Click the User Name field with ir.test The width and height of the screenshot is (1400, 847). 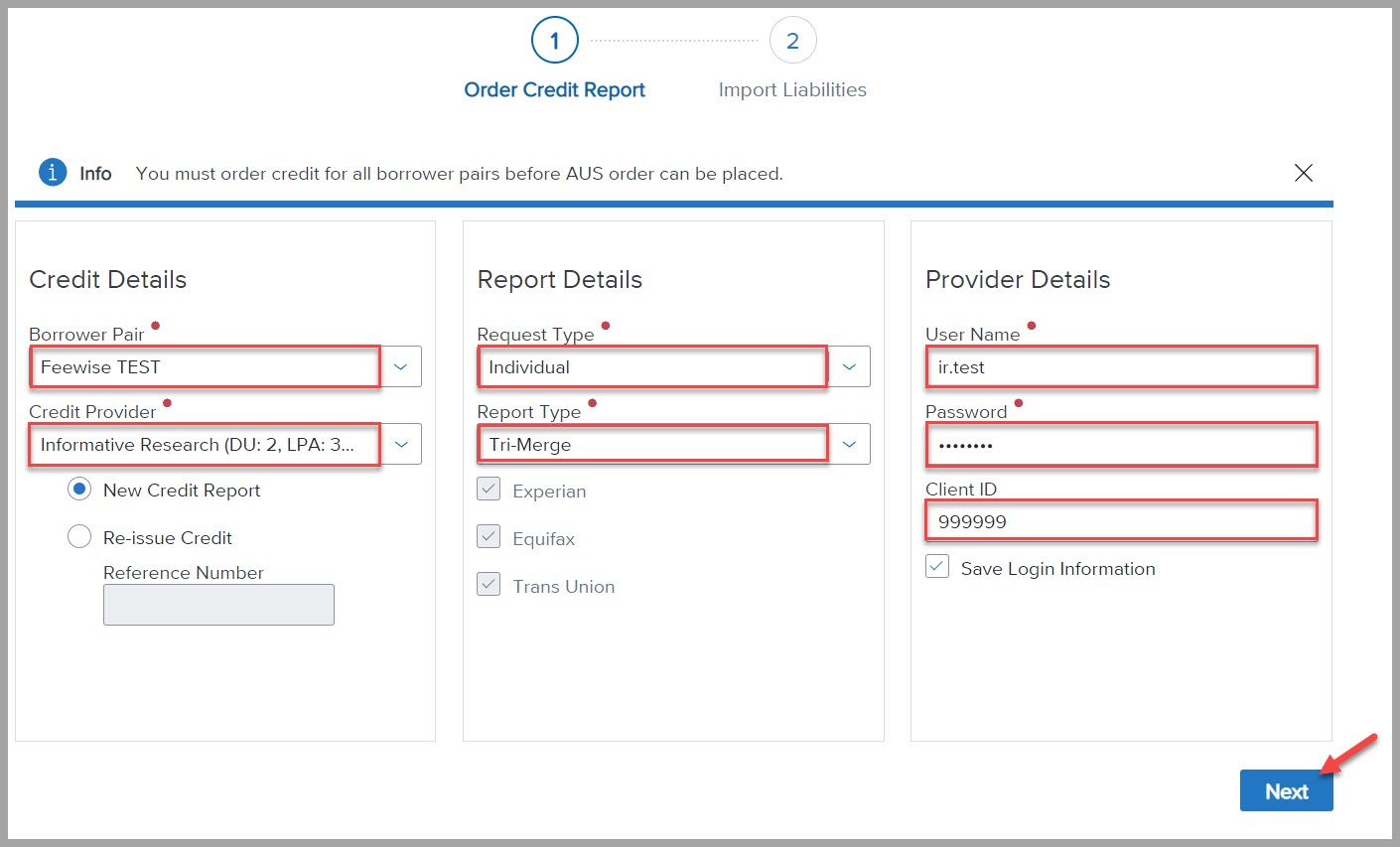point(1121,366)
